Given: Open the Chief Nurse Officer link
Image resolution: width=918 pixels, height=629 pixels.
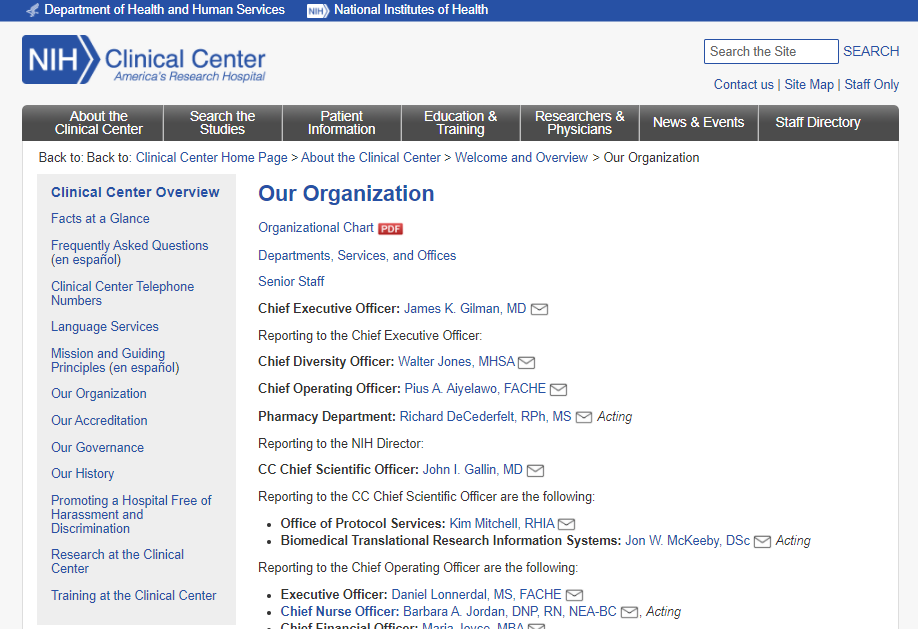Looking at the screenshot, I should (340, 611).
